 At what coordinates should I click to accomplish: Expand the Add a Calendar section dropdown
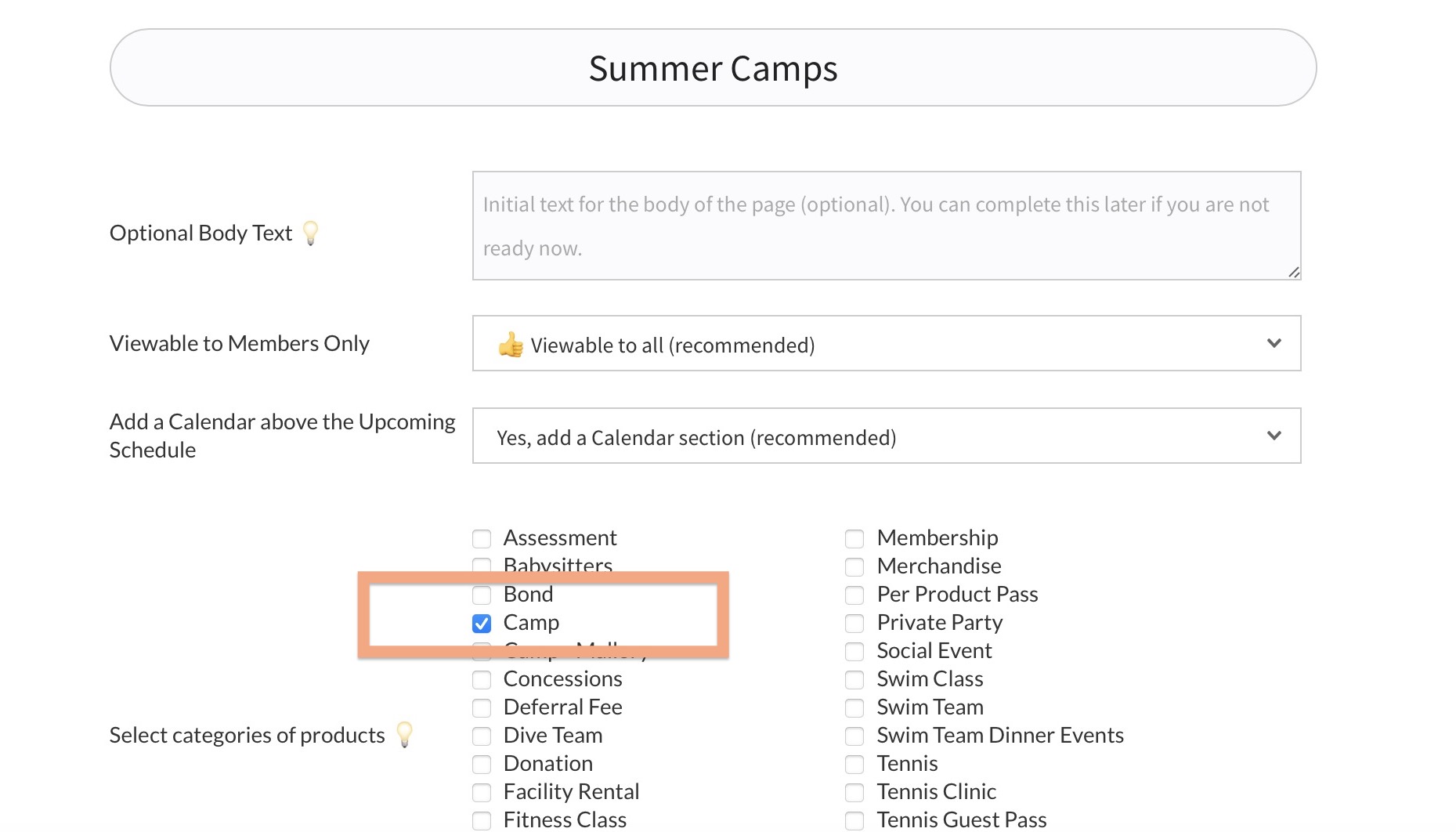[886, 436]
